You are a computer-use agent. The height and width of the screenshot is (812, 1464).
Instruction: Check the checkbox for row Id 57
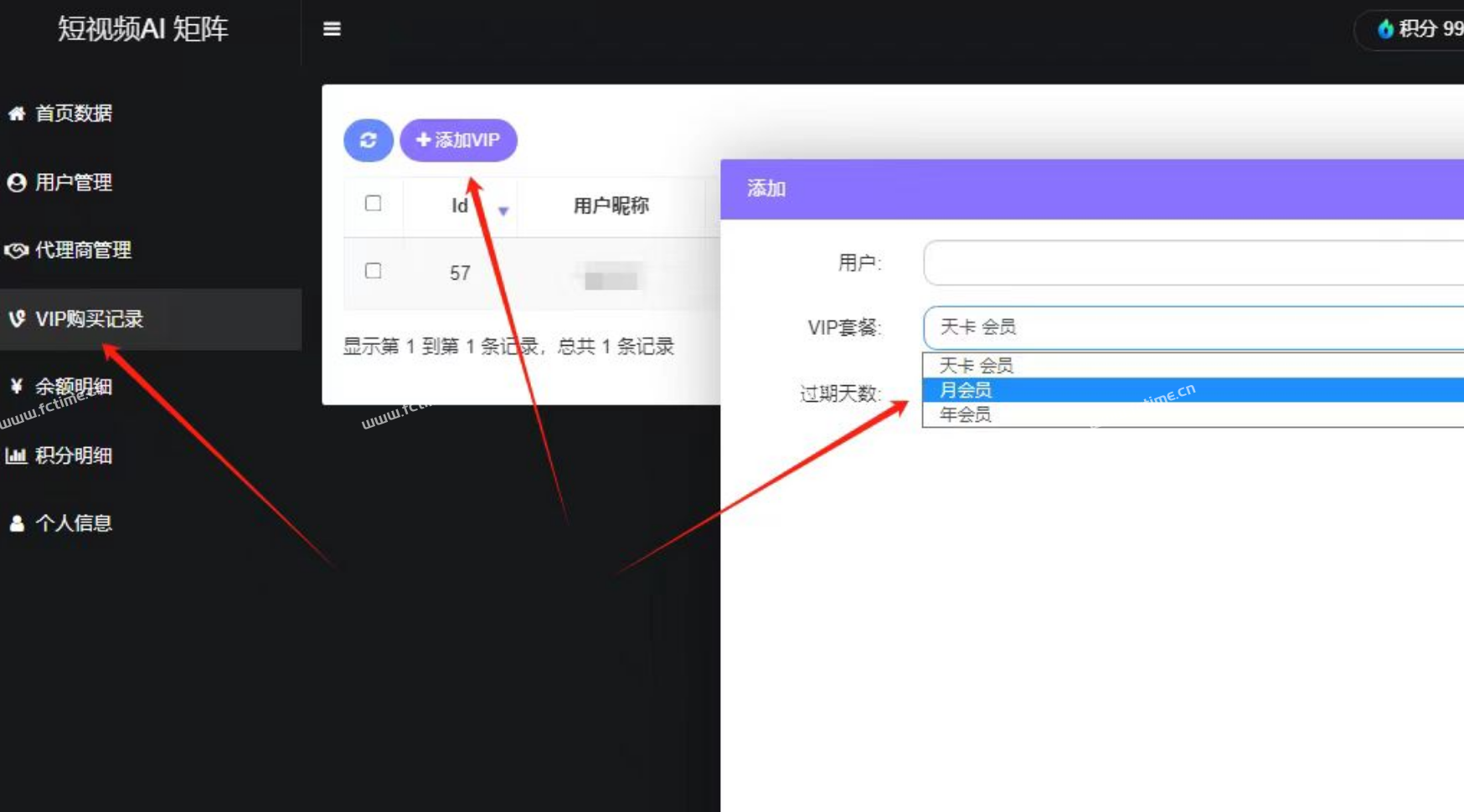click(374, 271)
